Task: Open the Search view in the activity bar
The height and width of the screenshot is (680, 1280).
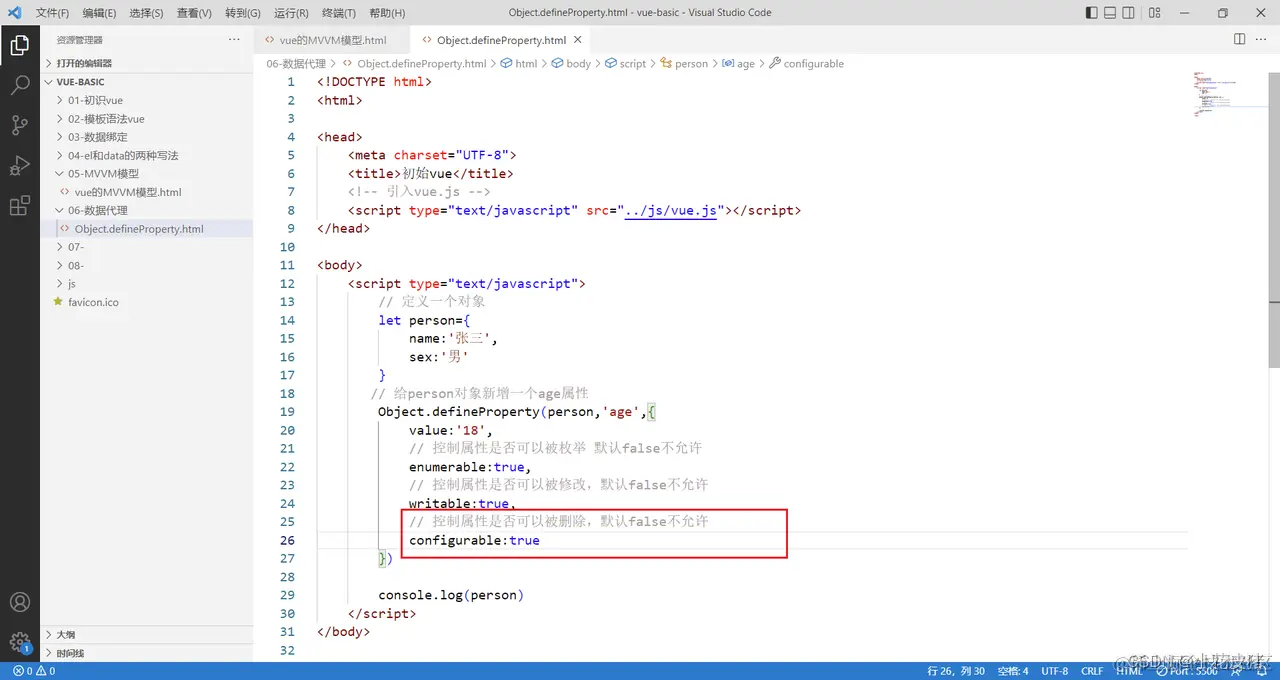Action: click(x=19, y=84)
